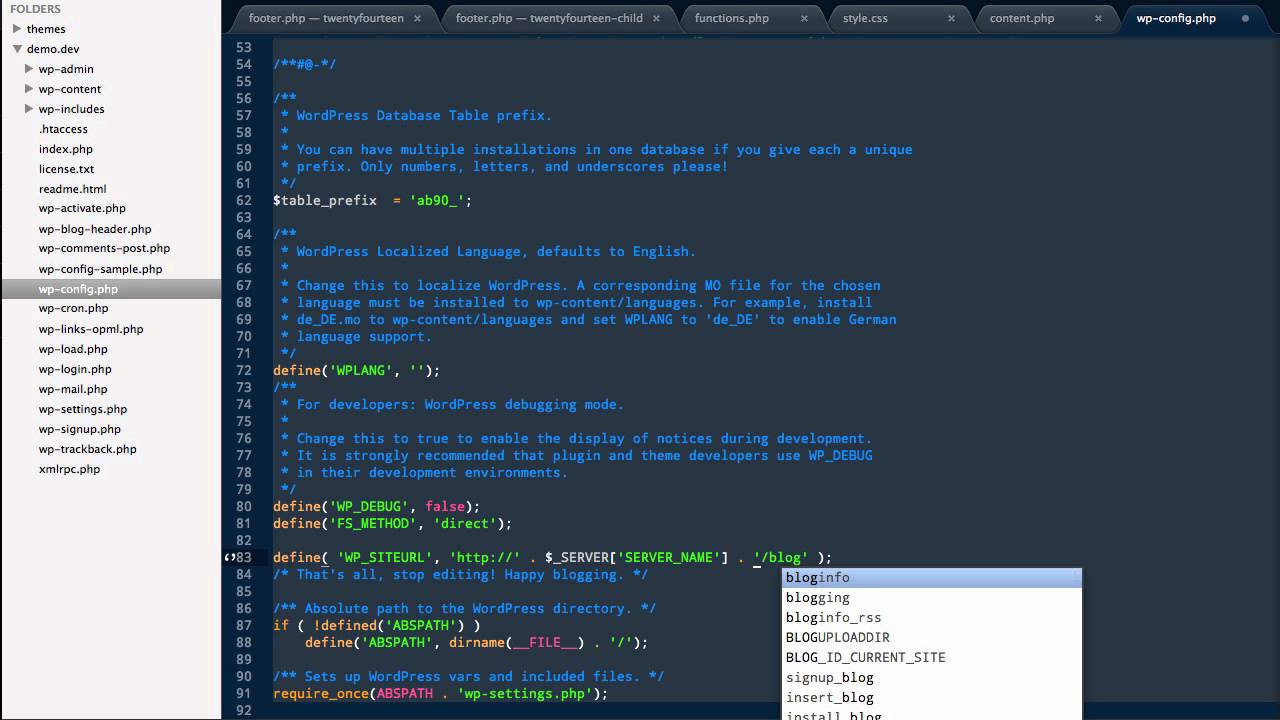Open wp-blog-header.php in sidebar
Screen dimensions: 1280x720
tap(95, 229)
